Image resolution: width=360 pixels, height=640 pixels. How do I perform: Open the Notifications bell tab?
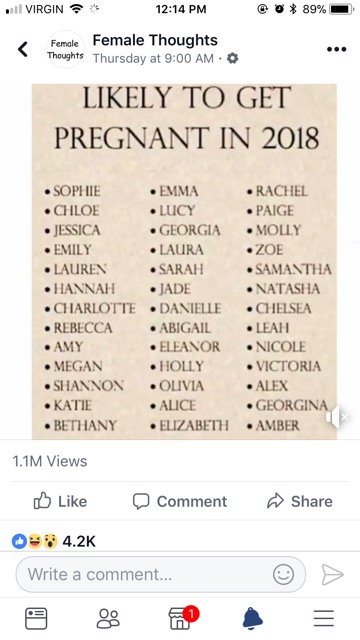pos(253,618)
